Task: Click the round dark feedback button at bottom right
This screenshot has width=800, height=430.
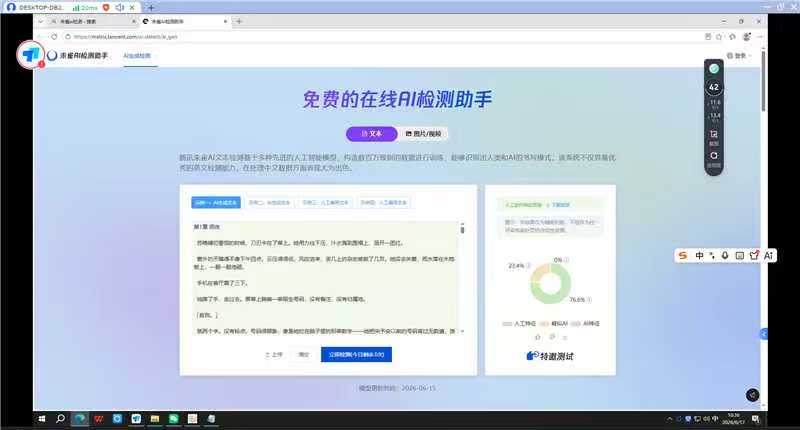Action: point(753,395)
